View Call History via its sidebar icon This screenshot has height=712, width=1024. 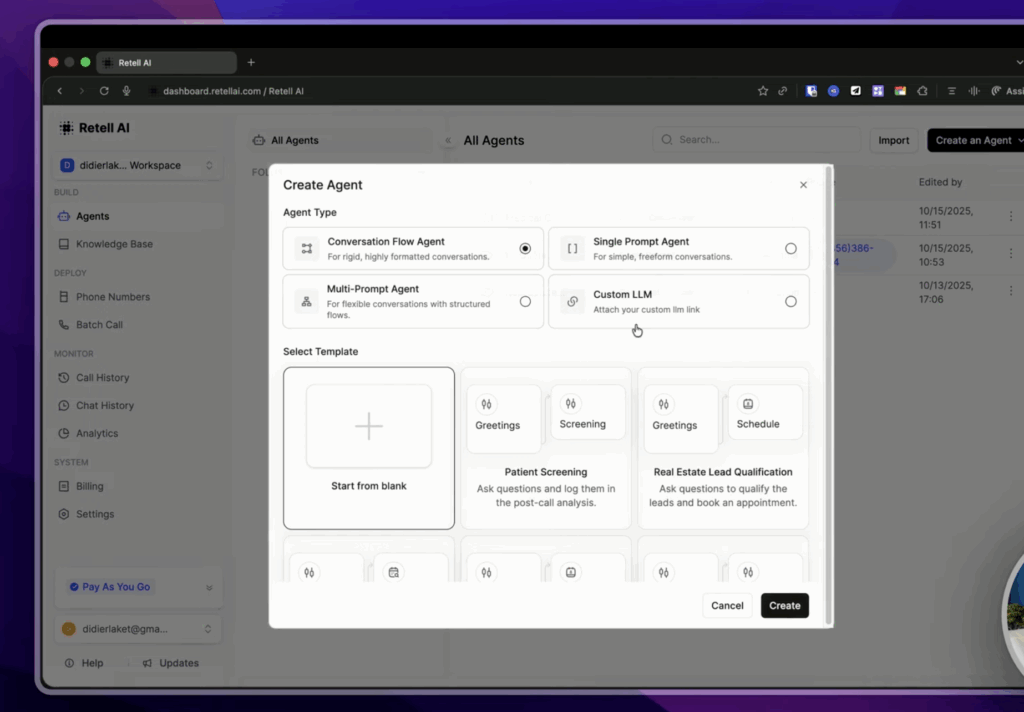[x=62, y=377]
